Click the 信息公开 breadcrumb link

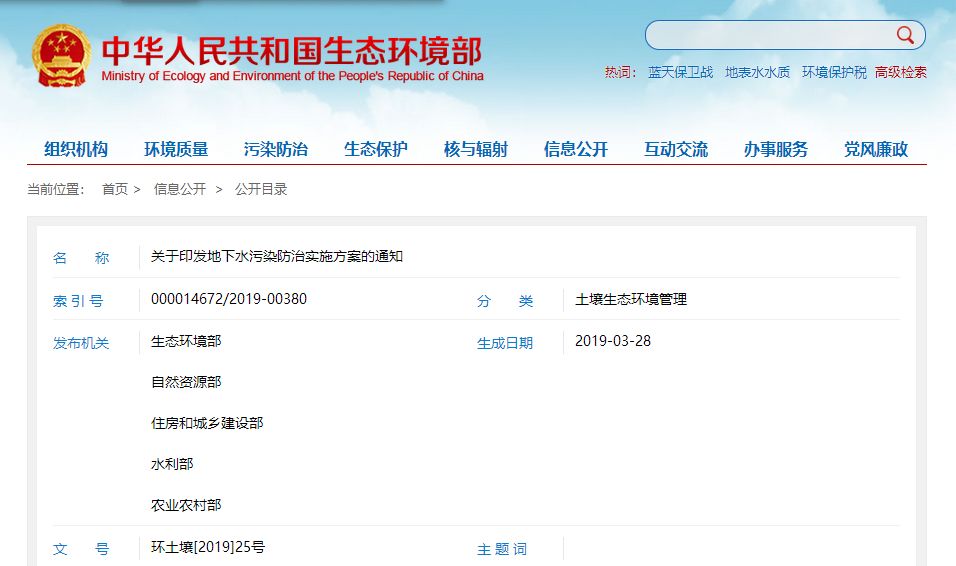[x=180, y=189]
